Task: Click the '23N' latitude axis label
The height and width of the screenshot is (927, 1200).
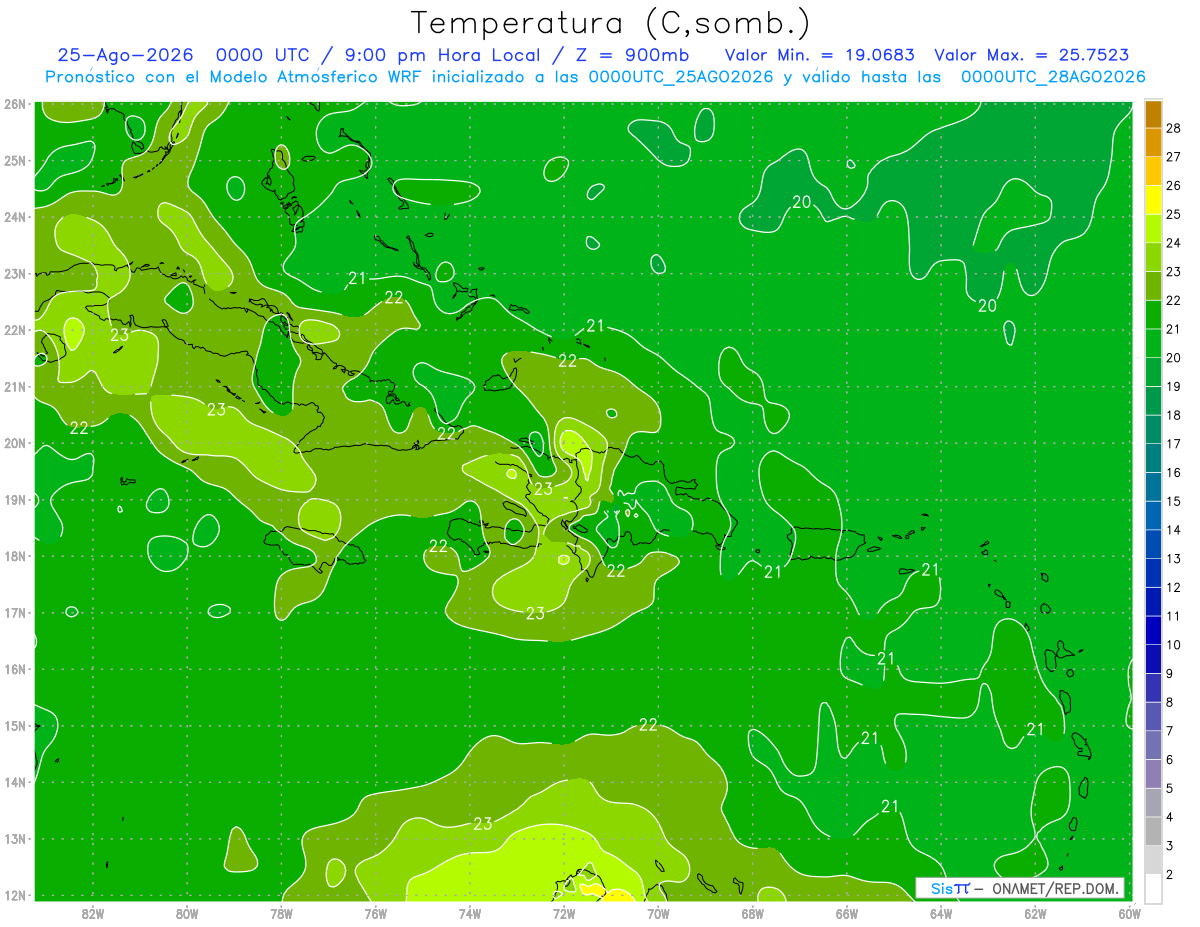Action: (x=15, y=274)
